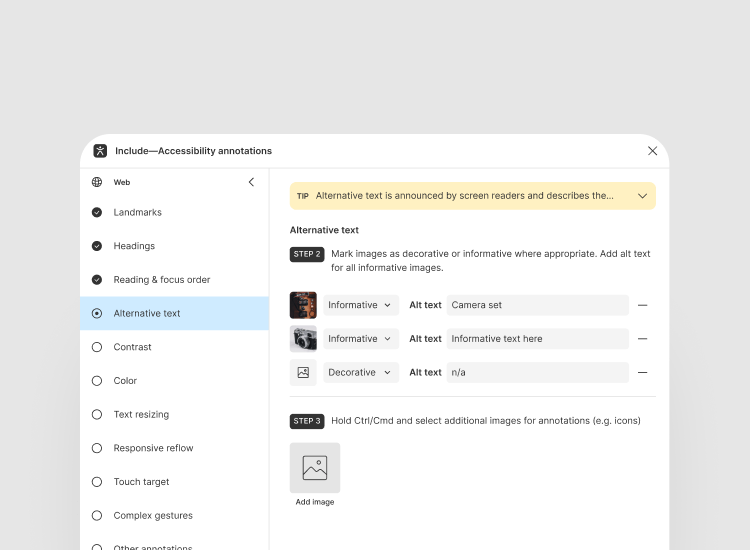Remove the Decorative n/a row
Viewport: 750px width, 550px height.
click(642, 373)
